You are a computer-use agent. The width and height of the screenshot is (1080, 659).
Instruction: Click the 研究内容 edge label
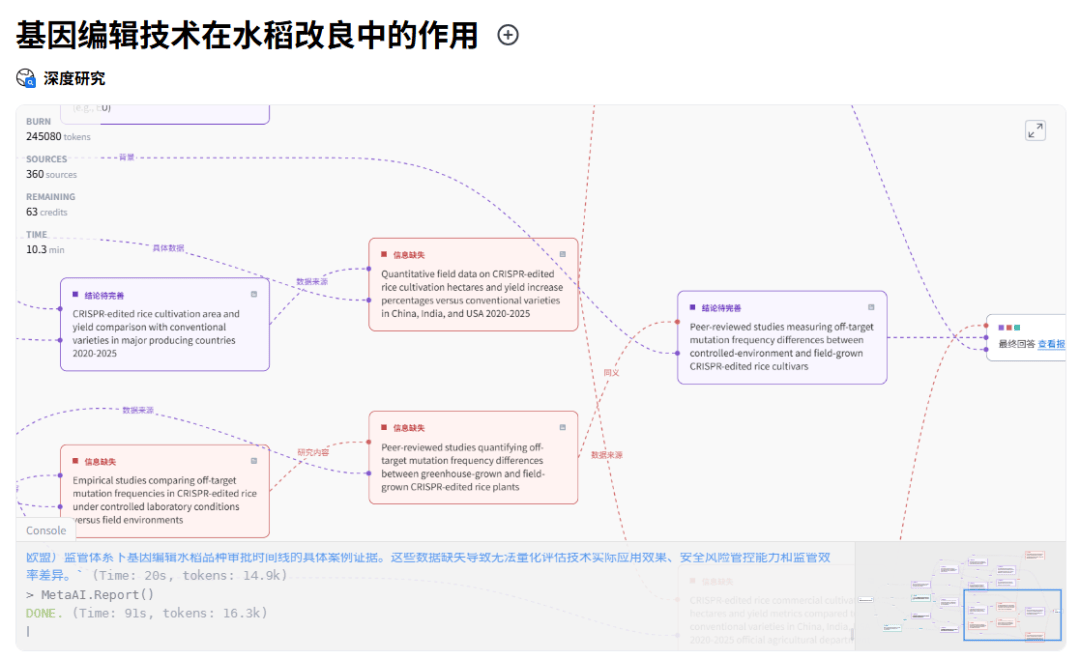[313, 452]
